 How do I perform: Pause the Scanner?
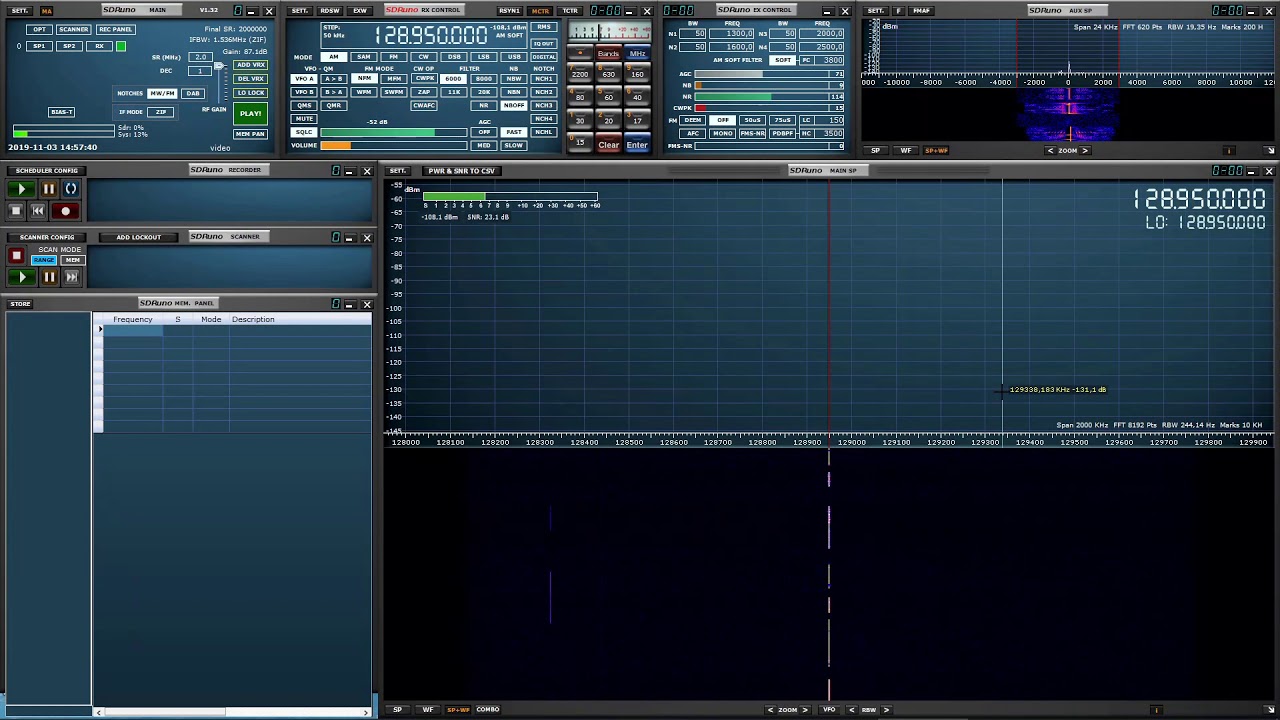point(48,277)
